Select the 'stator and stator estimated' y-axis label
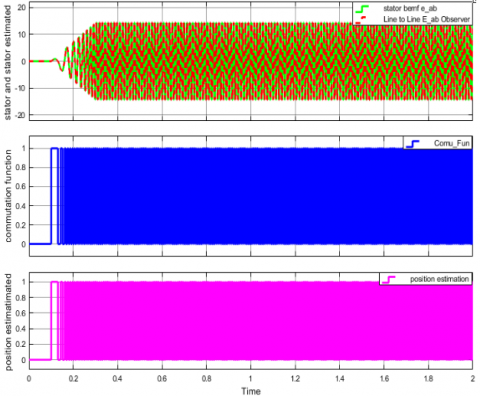The image size is (480, 396). point(7,63)
